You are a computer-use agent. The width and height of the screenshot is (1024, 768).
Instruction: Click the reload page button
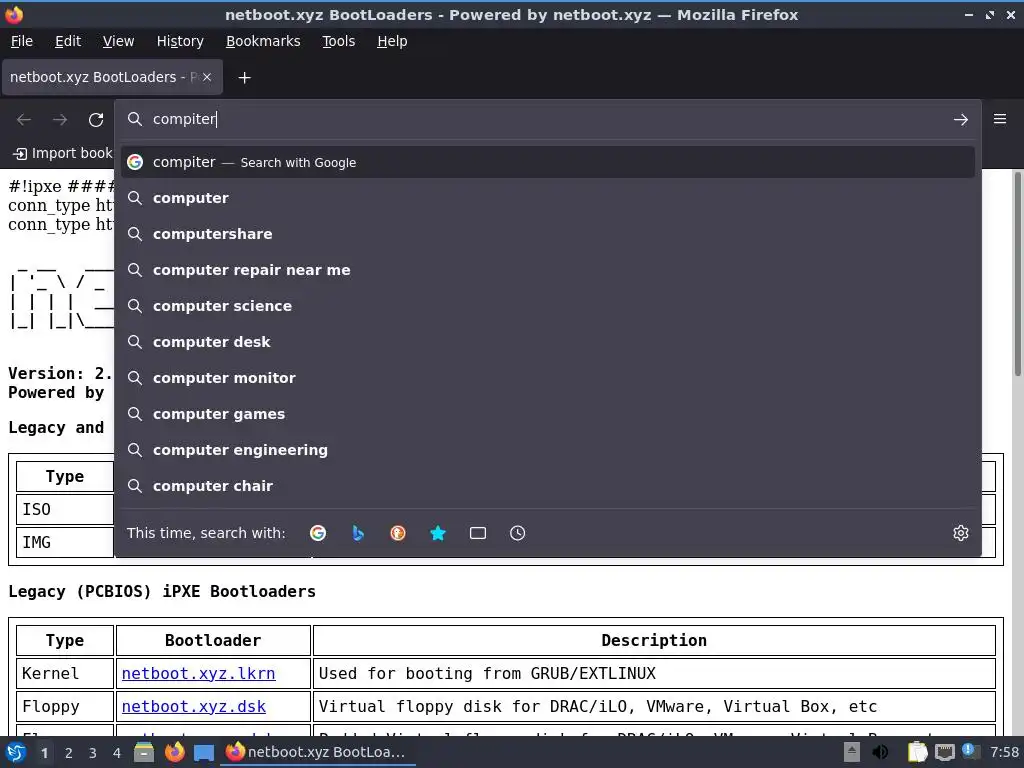tap(96, 120)
